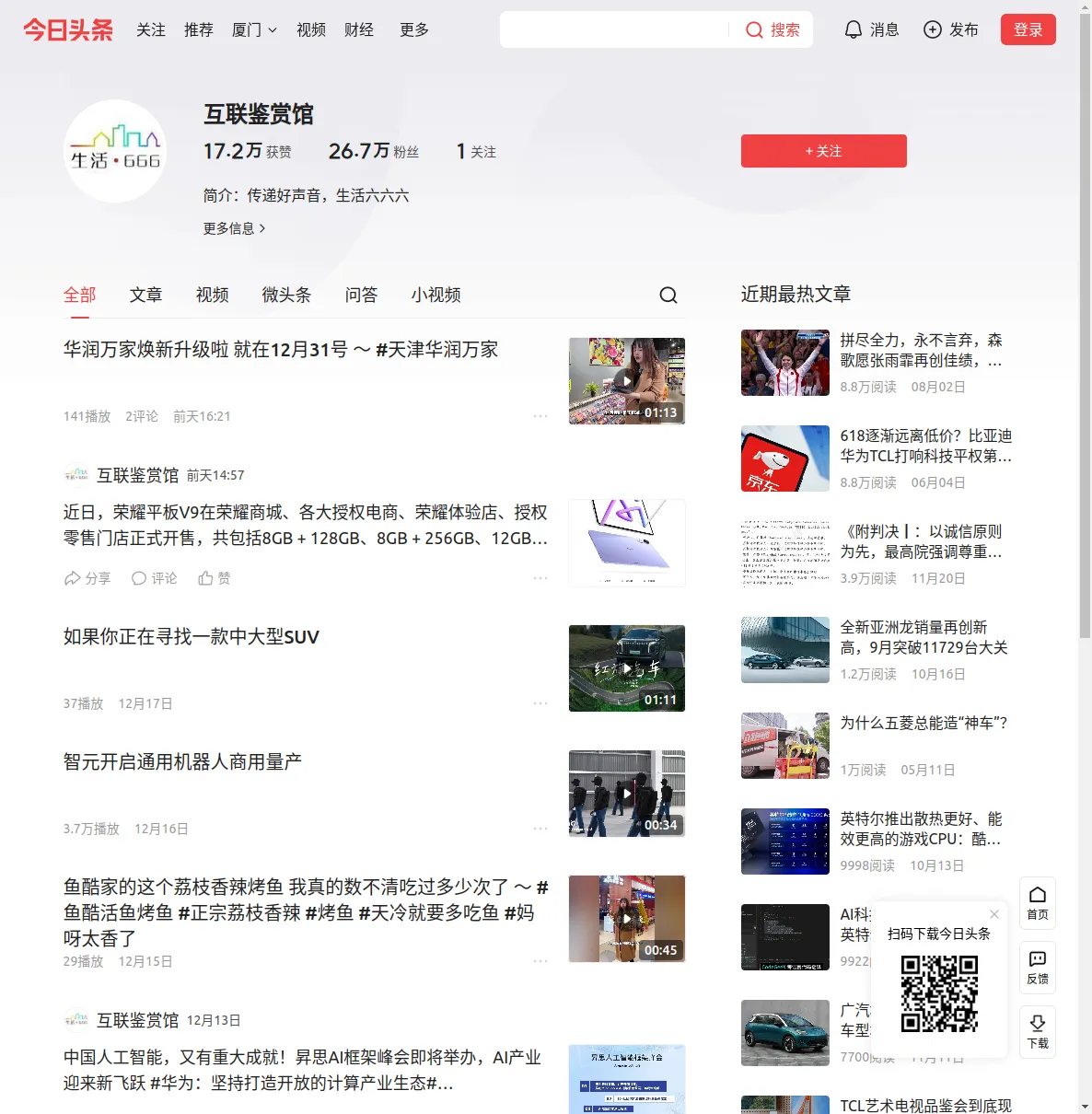Click into the top search input field
The image size is (1092, 1114).
(x=614, y=30)
